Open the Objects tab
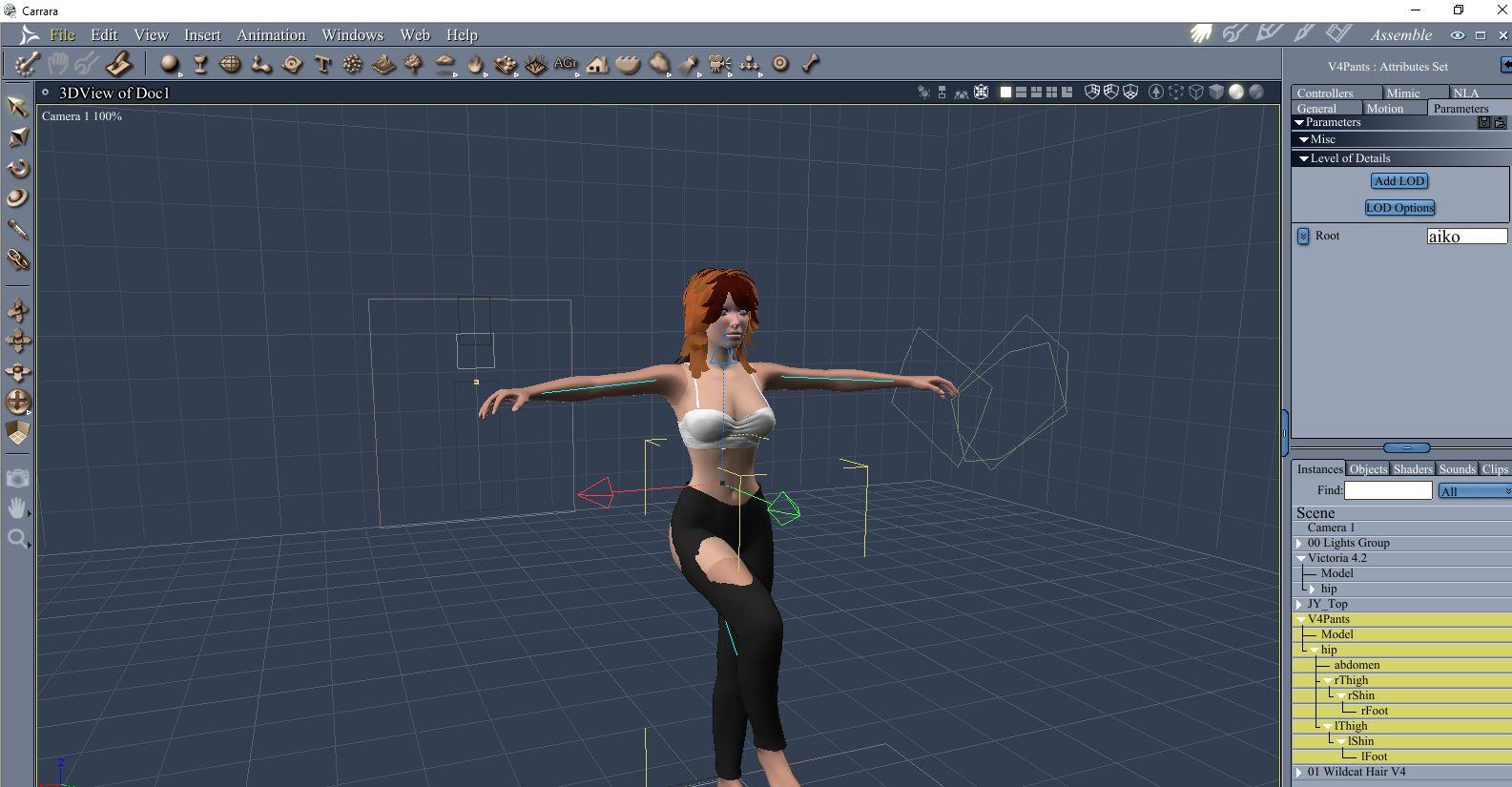The height and width of the screenshot is (787, 1512). click(1368, 468)
